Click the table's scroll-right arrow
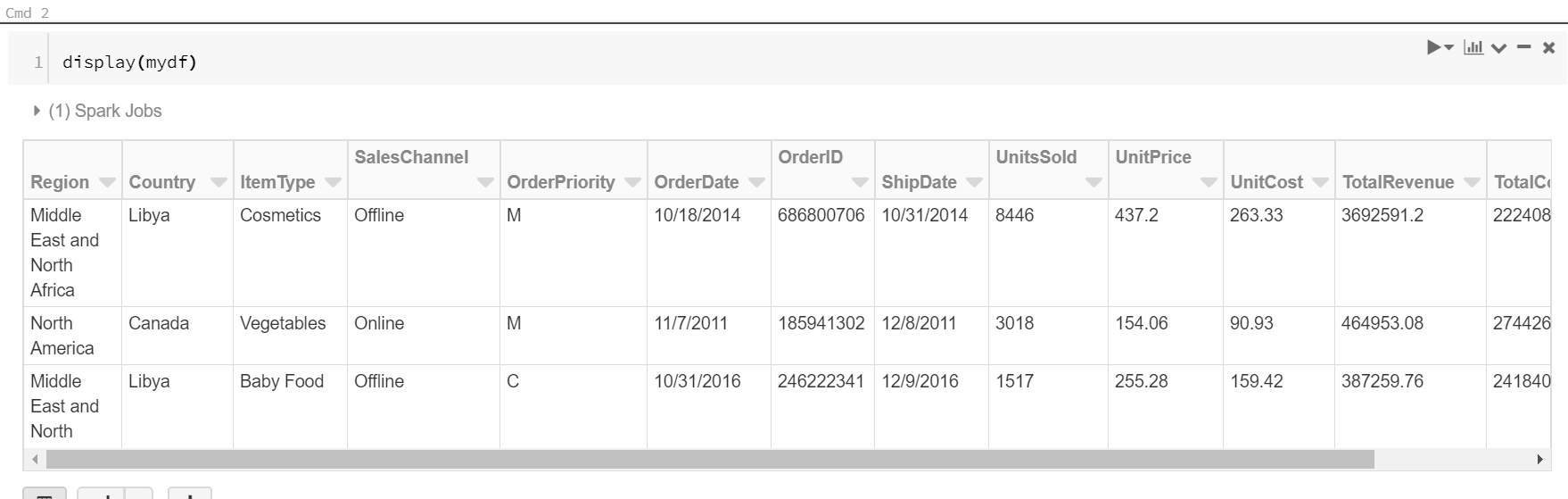 click(1539, 460)
